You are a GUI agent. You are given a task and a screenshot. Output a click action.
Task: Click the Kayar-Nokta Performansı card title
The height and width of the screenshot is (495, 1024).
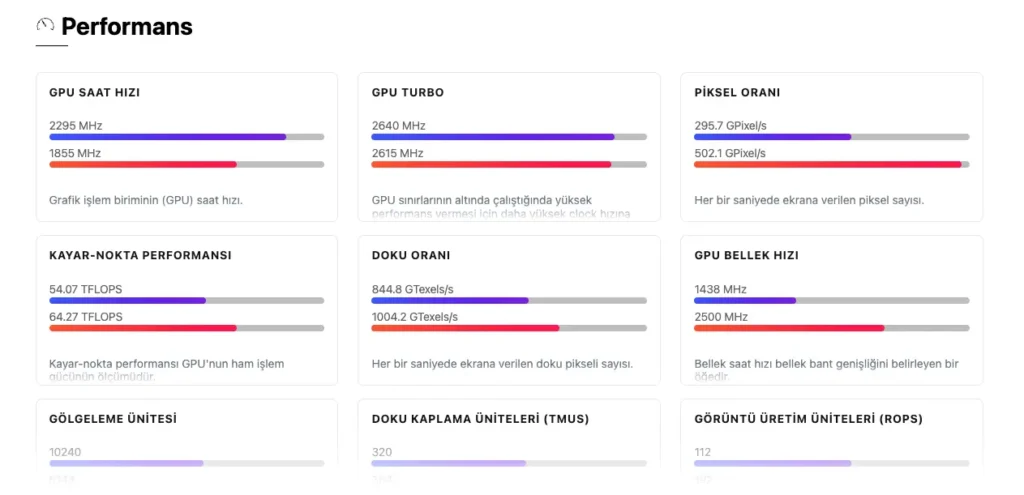pos(140,256)
